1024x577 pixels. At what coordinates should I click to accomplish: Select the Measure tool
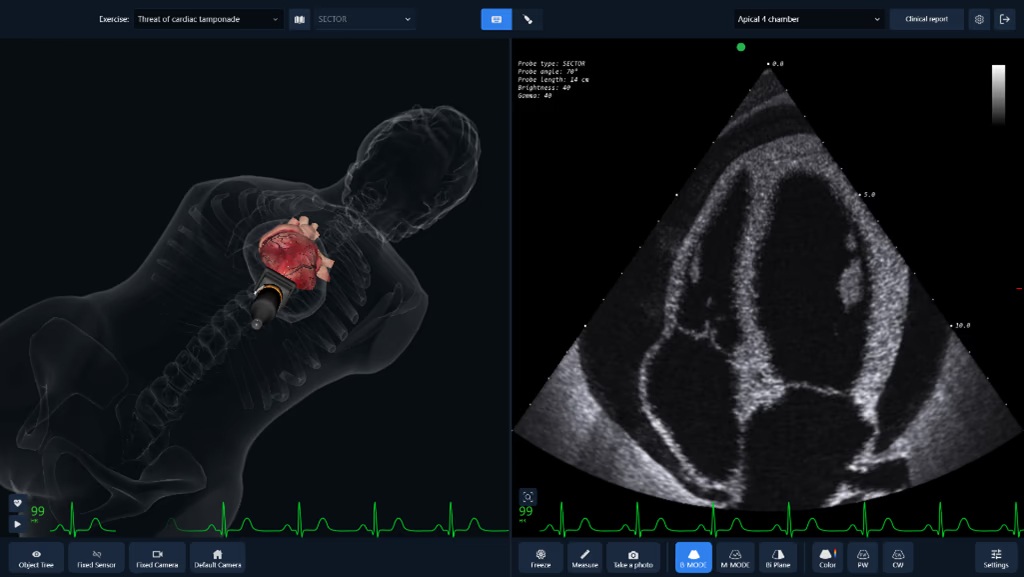click(584, 558)
